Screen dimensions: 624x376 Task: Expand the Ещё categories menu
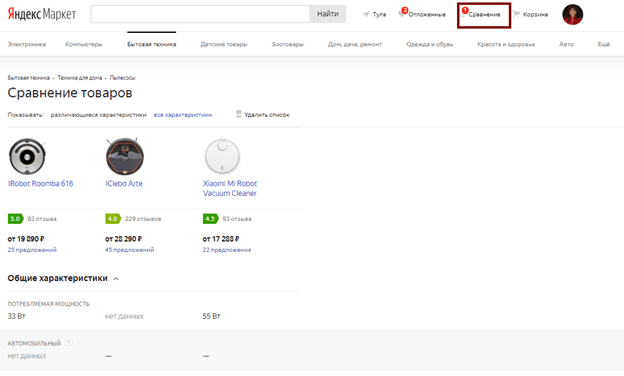point(604,44)
